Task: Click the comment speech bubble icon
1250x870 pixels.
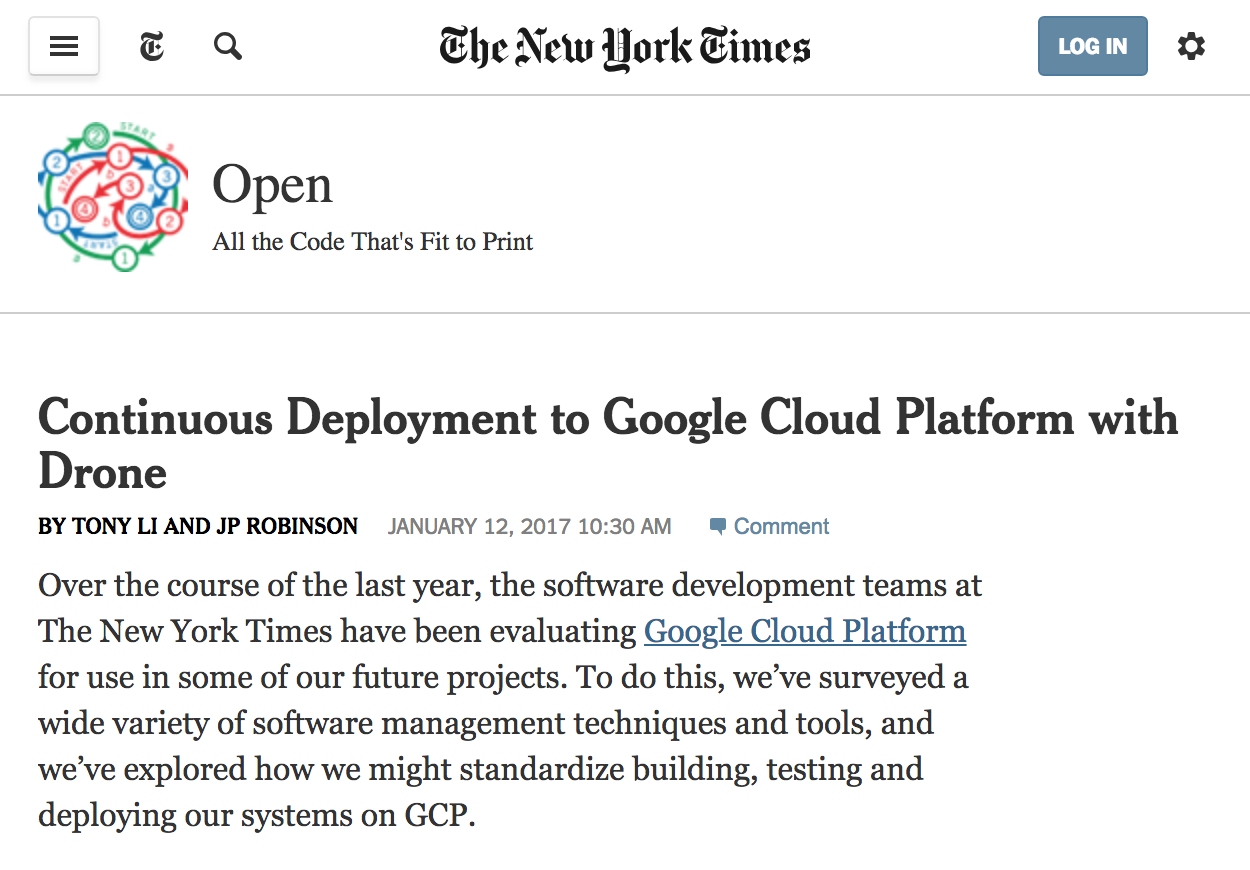Action: click(717, 526)
